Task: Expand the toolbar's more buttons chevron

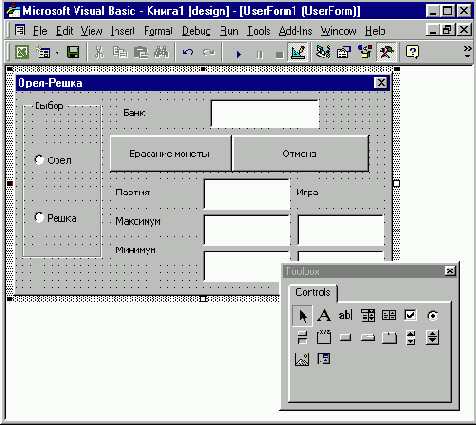Action: point(467,52)
